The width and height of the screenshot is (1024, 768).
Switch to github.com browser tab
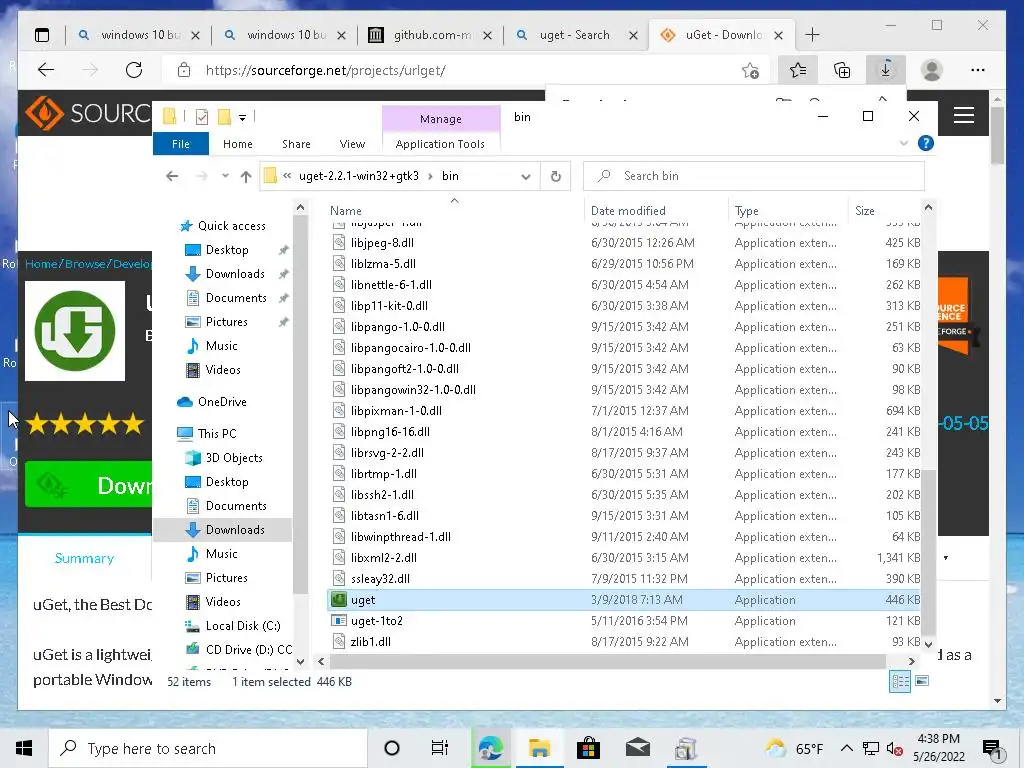tap(432, 35)
